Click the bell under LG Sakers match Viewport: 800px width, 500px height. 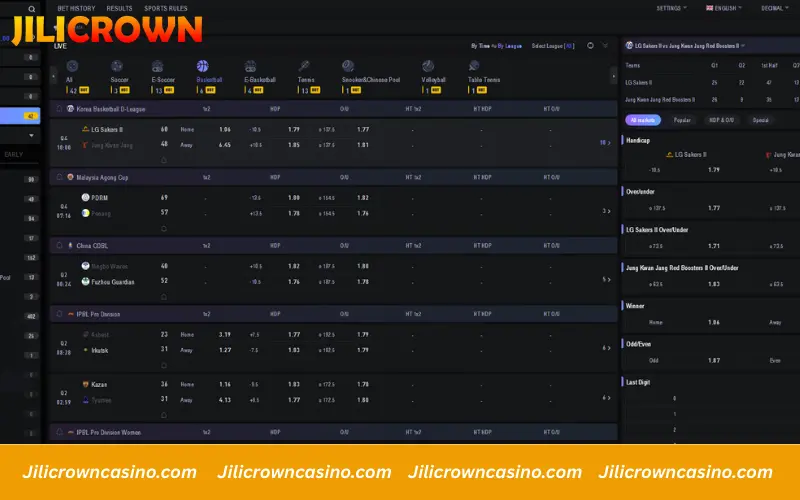[x=164, y=160]
